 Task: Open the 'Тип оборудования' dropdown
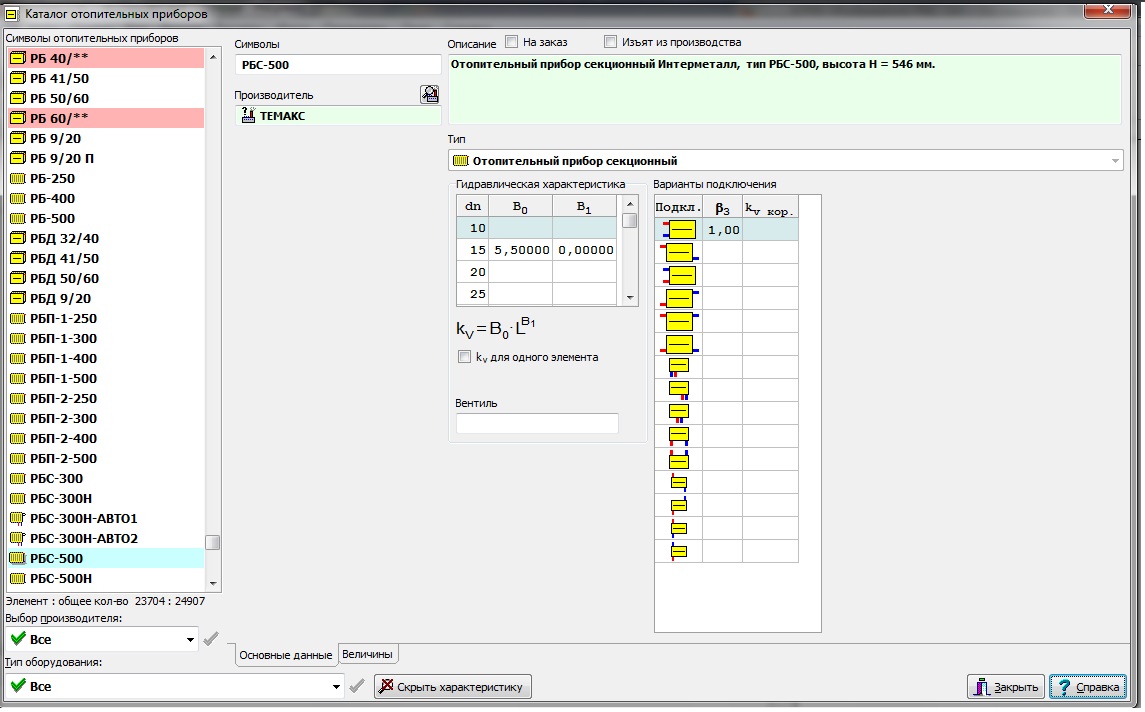(335, 686)
